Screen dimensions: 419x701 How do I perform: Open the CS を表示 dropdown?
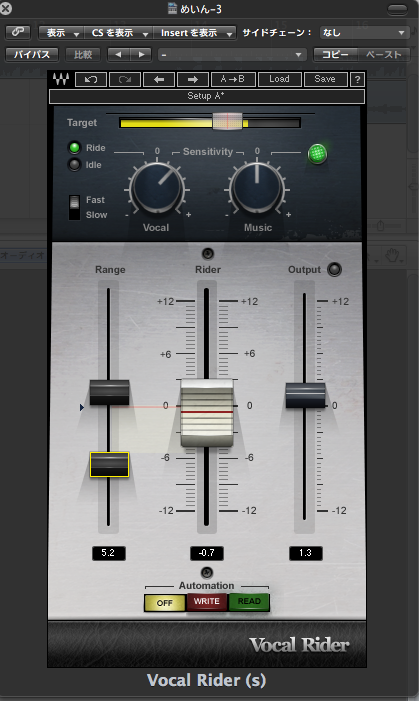119,33
